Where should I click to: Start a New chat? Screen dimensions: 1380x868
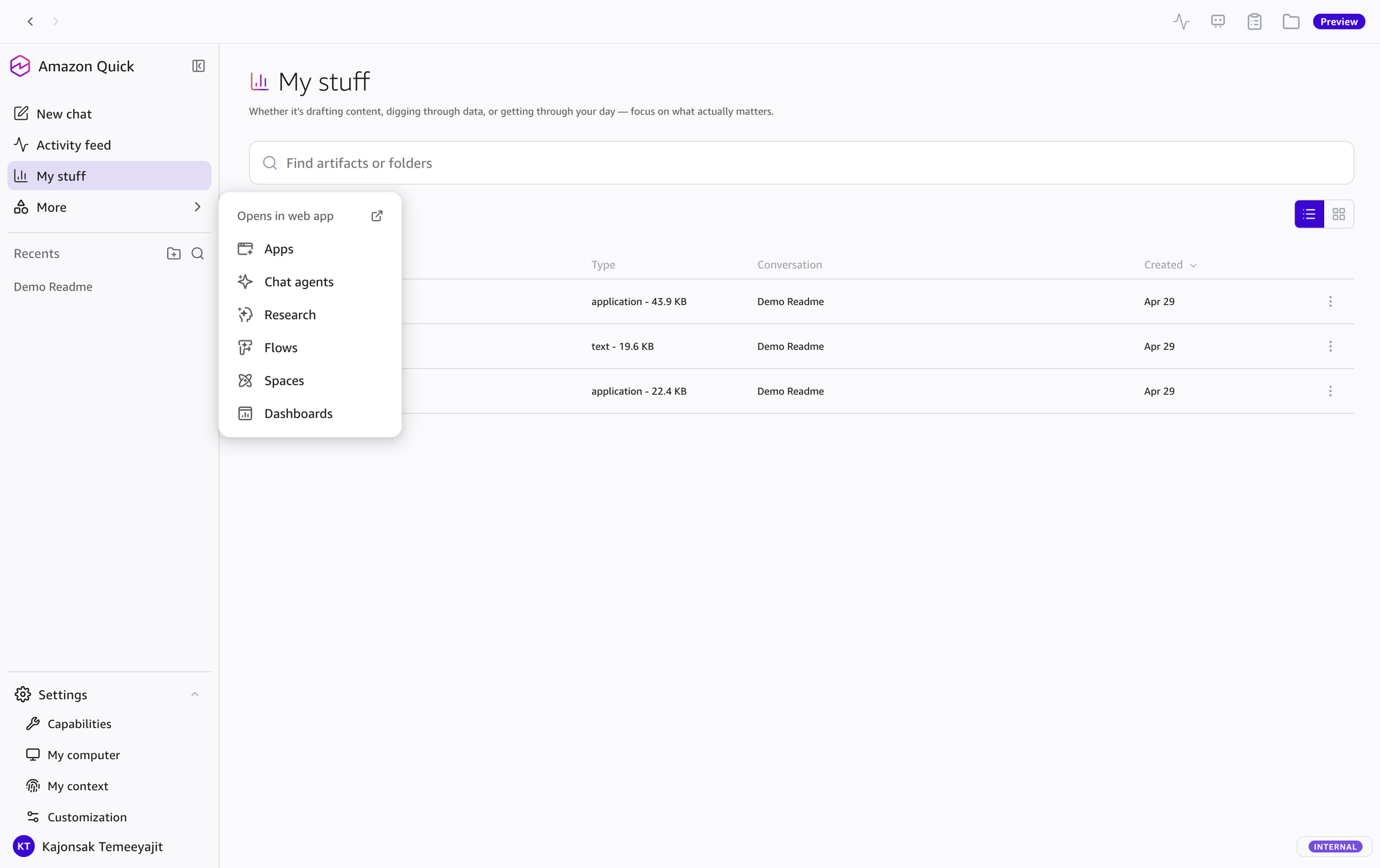pyautogui.click(x=109, y=114)
